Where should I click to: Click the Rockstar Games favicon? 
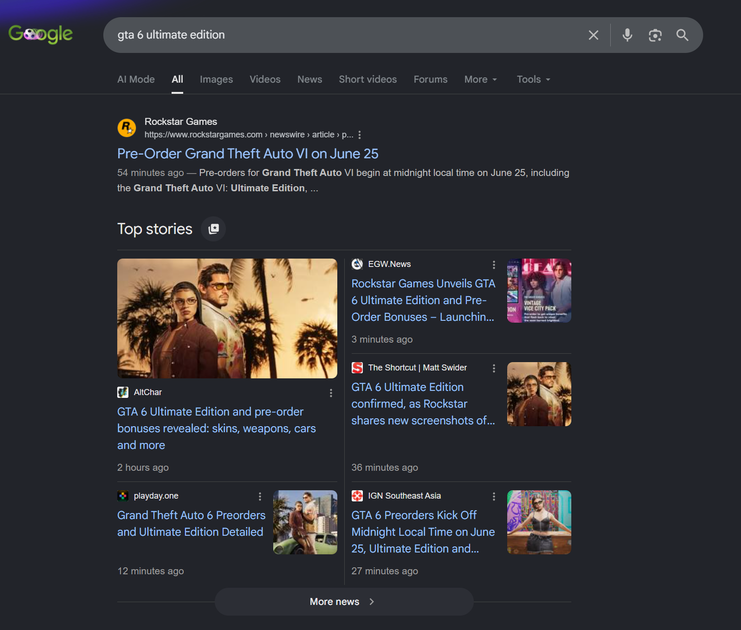click(127, 128)
